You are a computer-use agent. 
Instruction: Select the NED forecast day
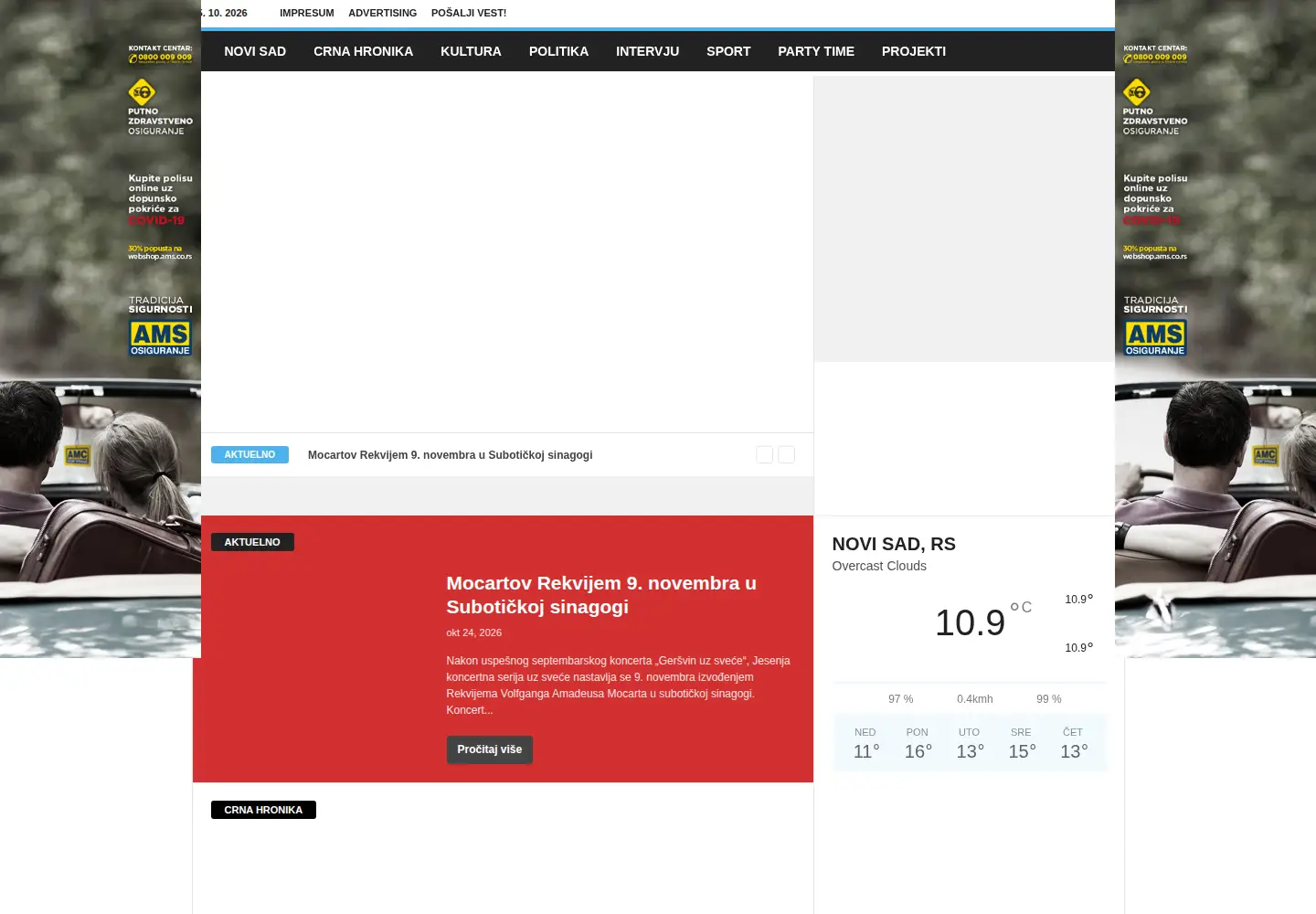[x=865, y=743]
